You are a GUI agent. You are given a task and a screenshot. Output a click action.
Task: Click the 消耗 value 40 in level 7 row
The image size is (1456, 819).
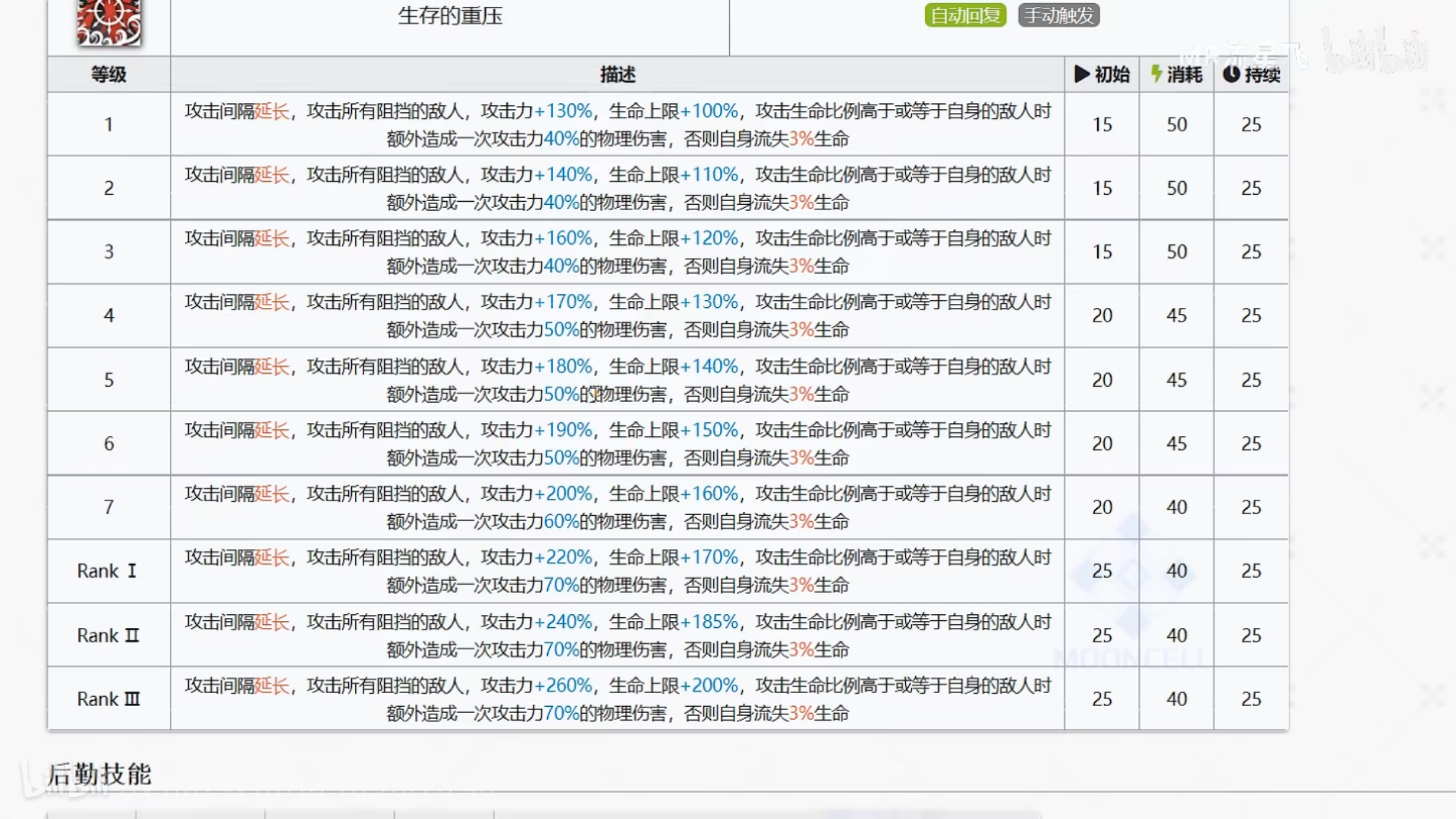[1177, 507]
